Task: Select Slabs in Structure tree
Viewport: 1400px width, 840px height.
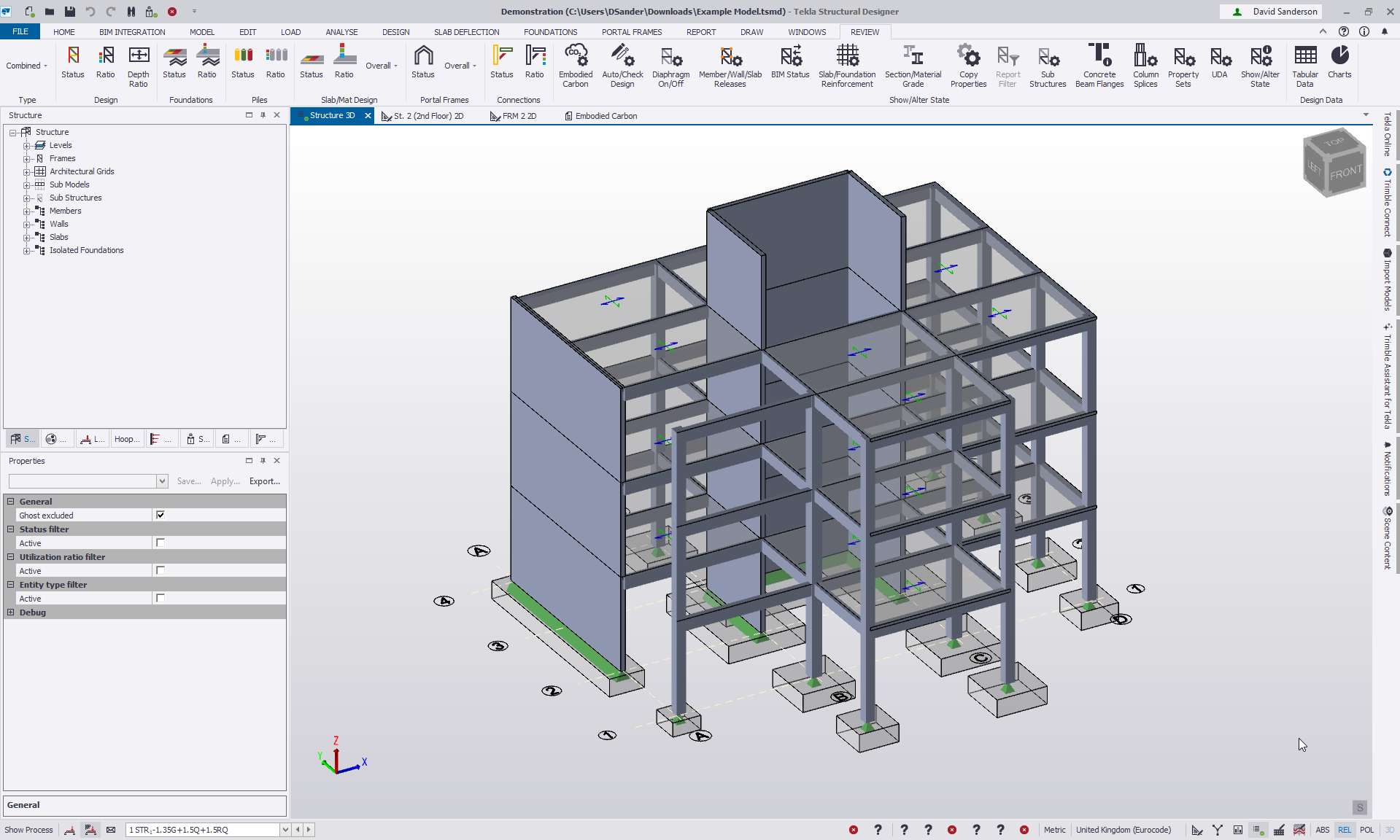Action: click(x=58, y=237)
